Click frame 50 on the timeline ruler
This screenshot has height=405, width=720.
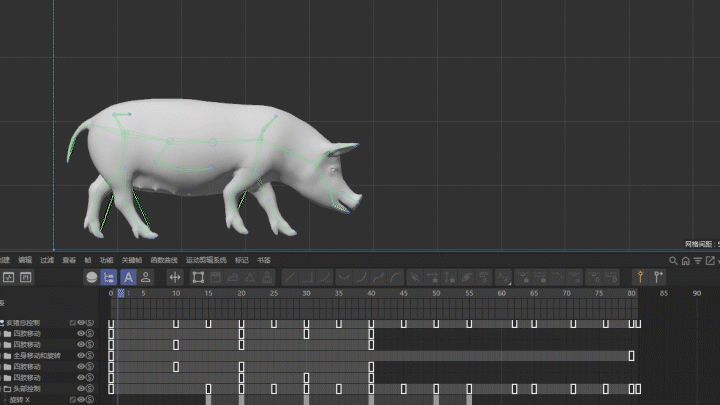pyautogui.click(x=436, y=293)
